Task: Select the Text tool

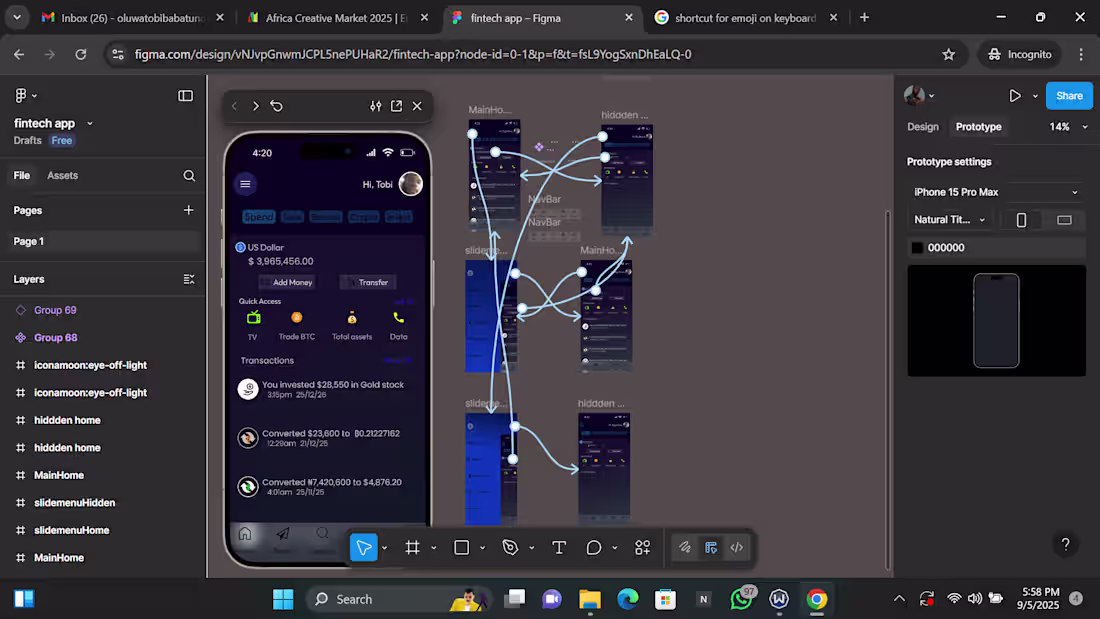Action: pos(559,547)
